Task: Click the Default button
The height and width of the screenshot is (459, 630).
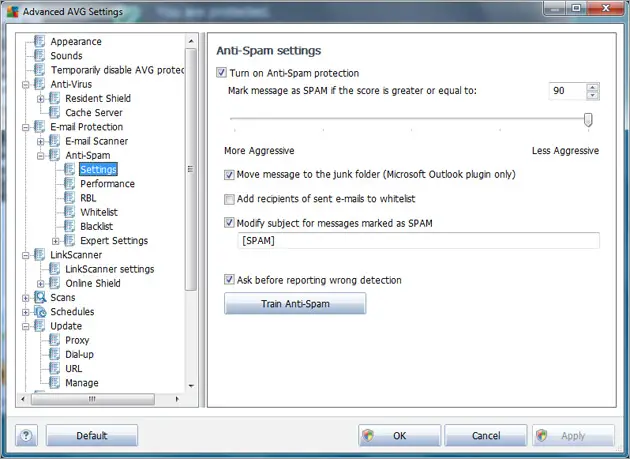Action: coord(92,435)
